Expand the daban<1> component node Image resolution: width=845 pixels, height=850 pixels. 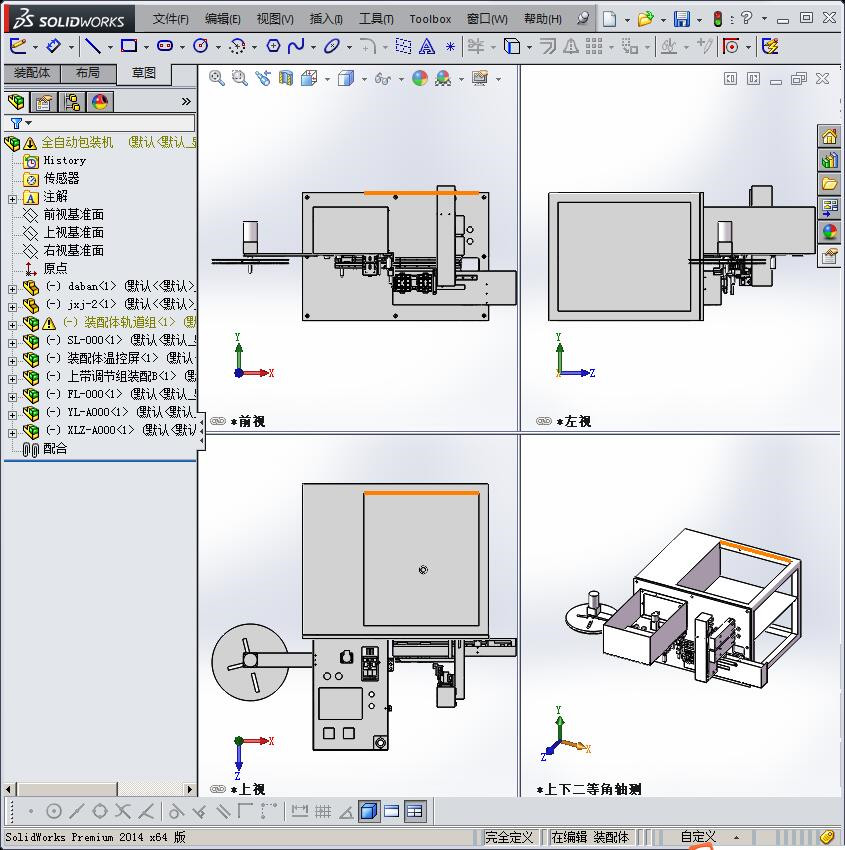coord(12,289)
